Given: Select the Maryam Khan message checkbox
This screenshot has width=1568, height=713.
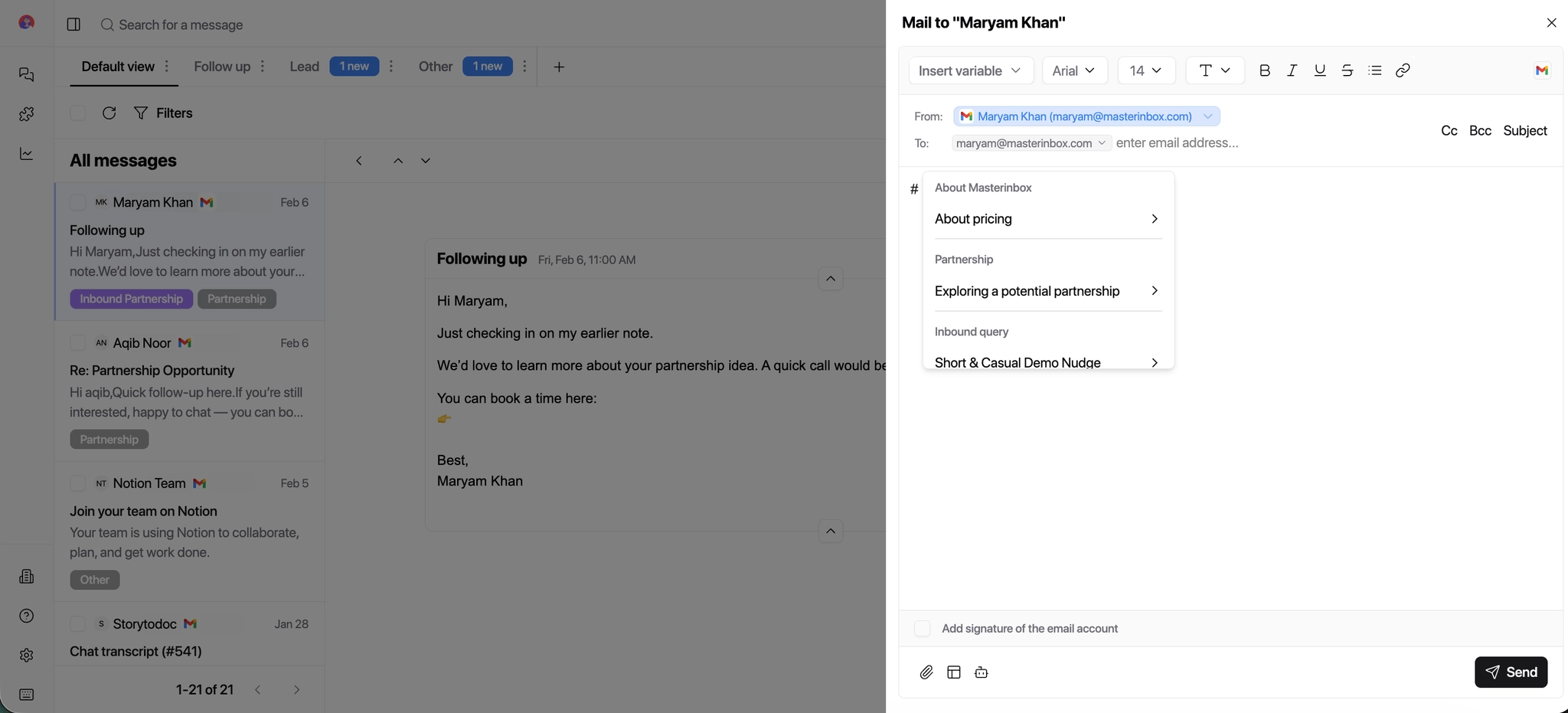Looking at the screenshot, I should (77, 202).
